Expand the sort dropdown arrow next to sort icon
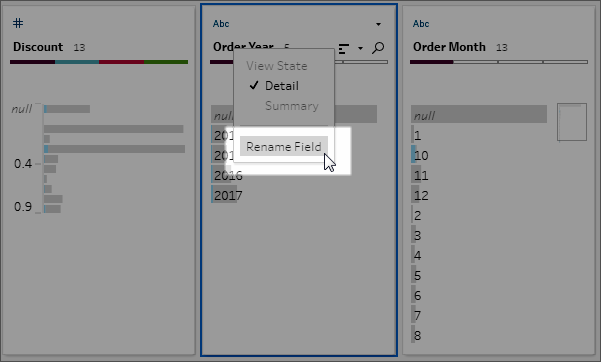 360,48
